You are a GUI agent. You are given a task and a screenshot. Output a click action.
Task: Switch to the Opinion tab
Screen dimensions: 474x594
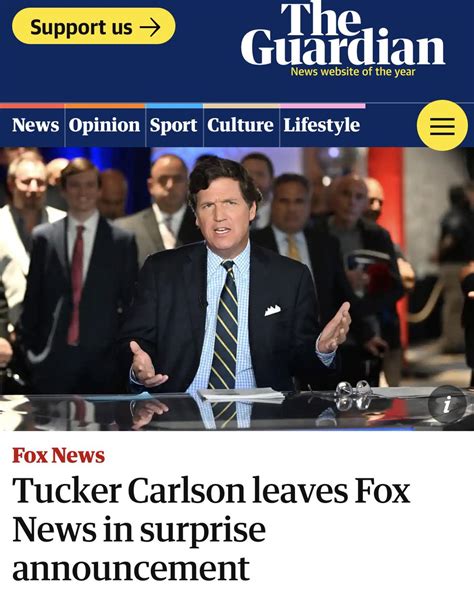point(105,125)
